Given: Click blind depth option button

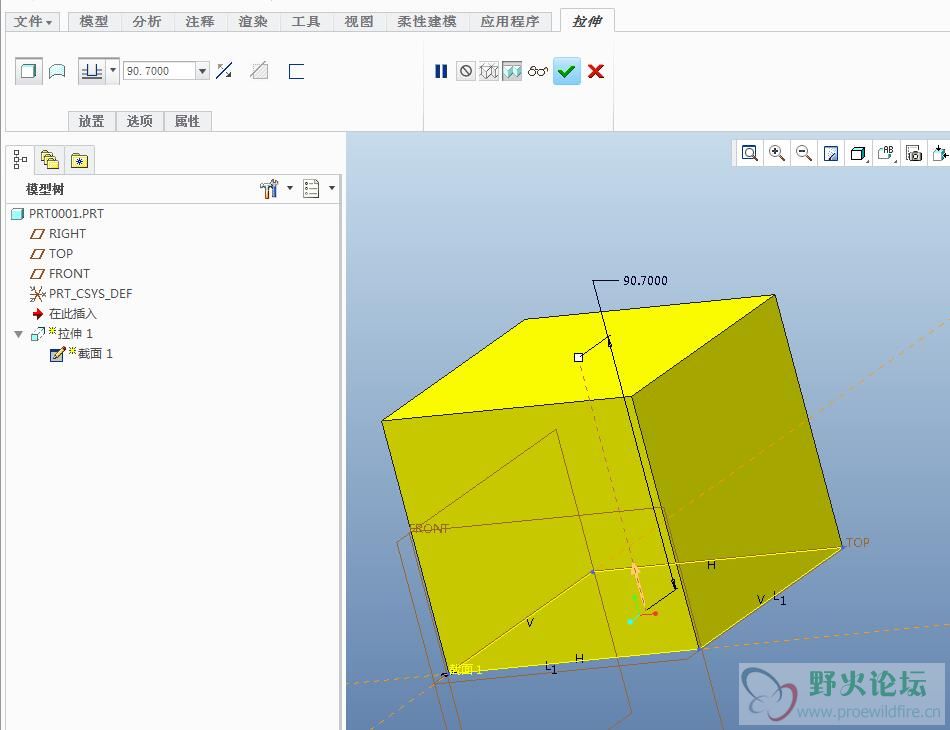Looking at the screenshot, I should point(92,71).
